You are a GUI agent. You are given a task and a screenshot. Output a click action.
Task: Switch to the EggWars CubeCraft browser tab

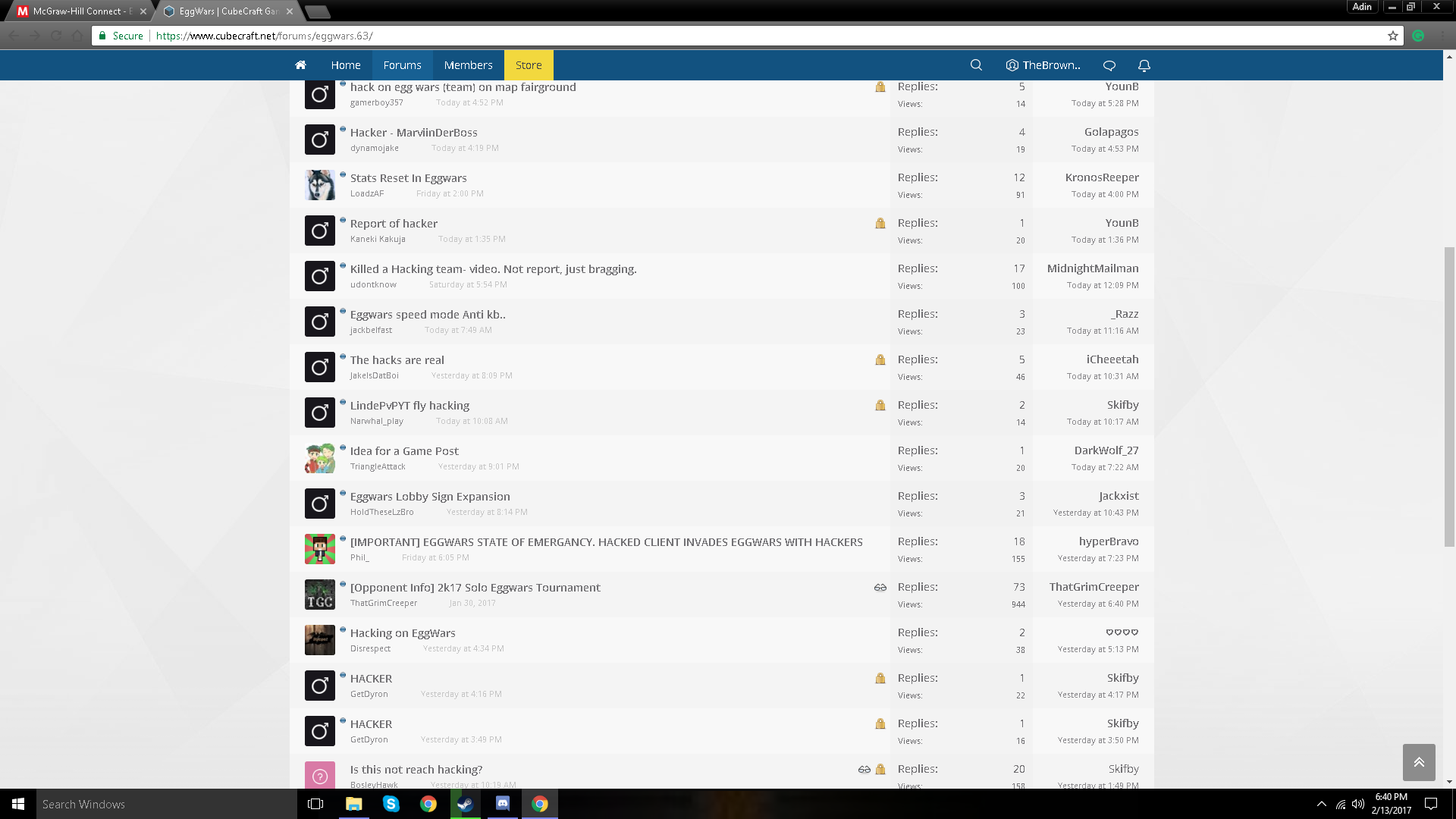[227, 11]
